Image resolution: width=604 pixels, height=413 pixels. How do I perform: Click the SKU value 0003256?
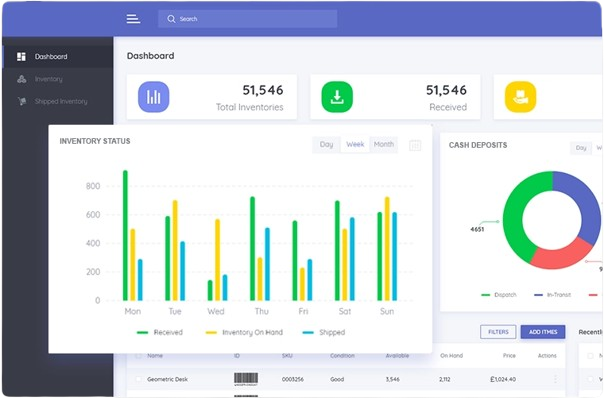[x=293, y=379]
